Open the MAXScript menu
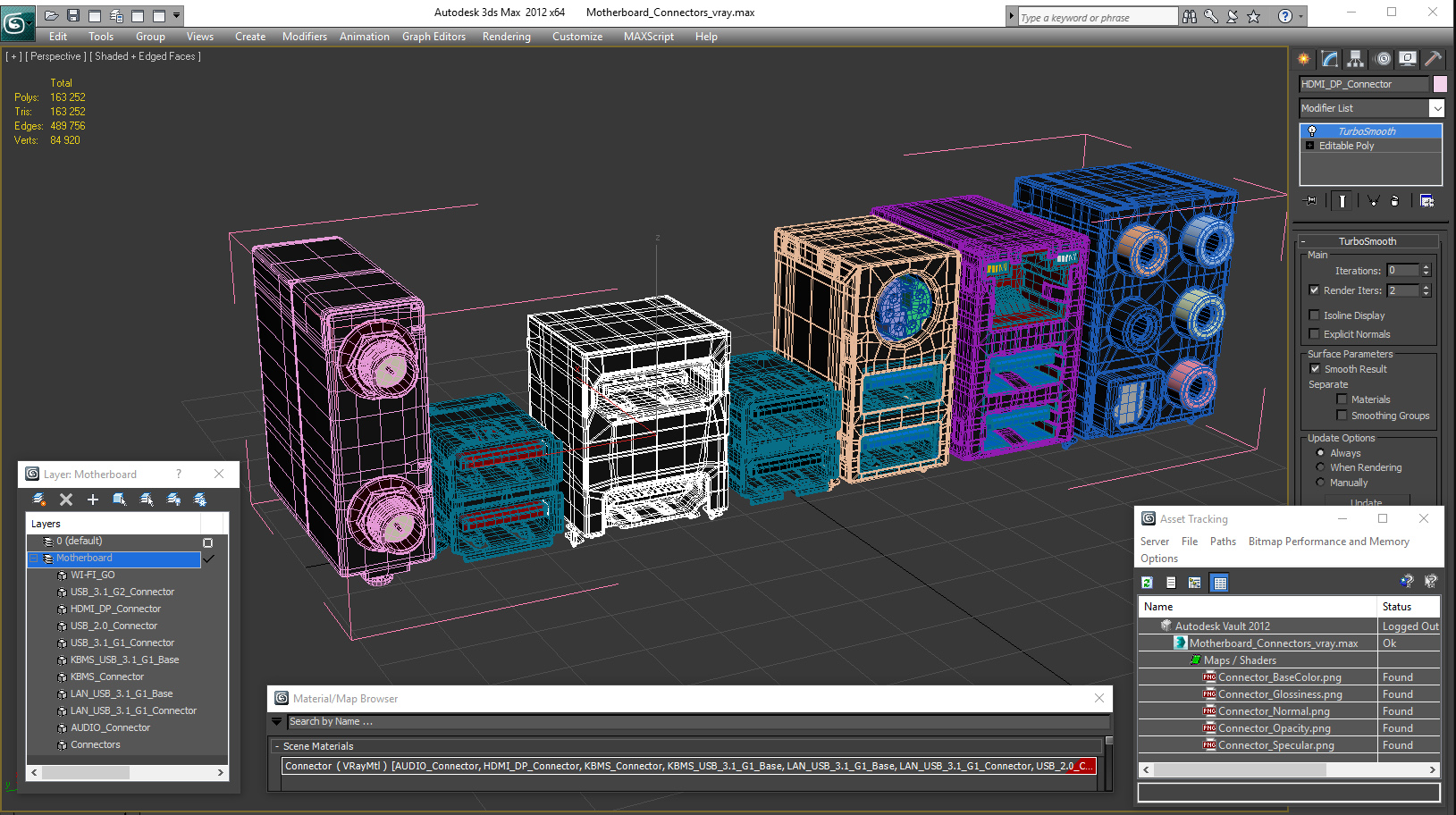 point(649,37)
